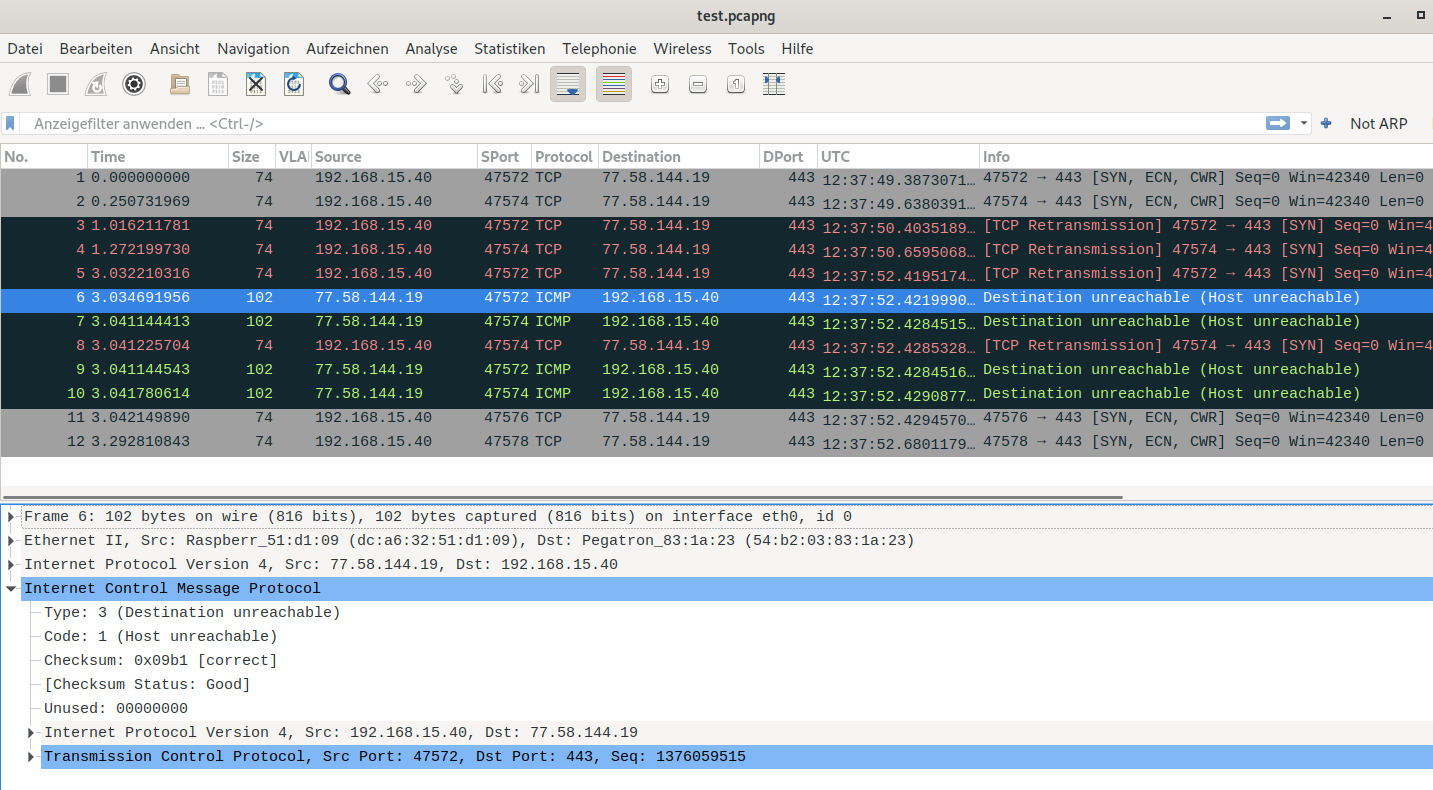Open the display filter history dropdown

pyautogui.click(x=1304, y=124)
